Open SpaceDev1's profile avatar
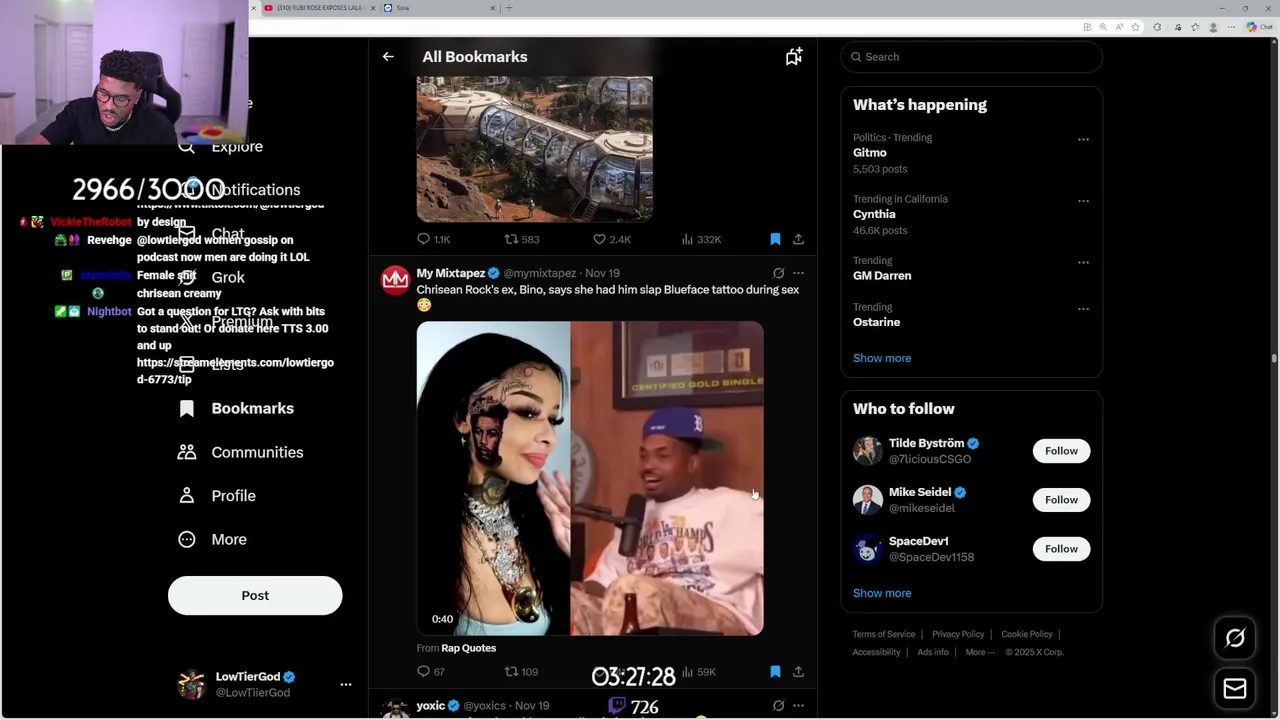The image size is (1280, 720). pyautogui.click(x=867, y=549)
